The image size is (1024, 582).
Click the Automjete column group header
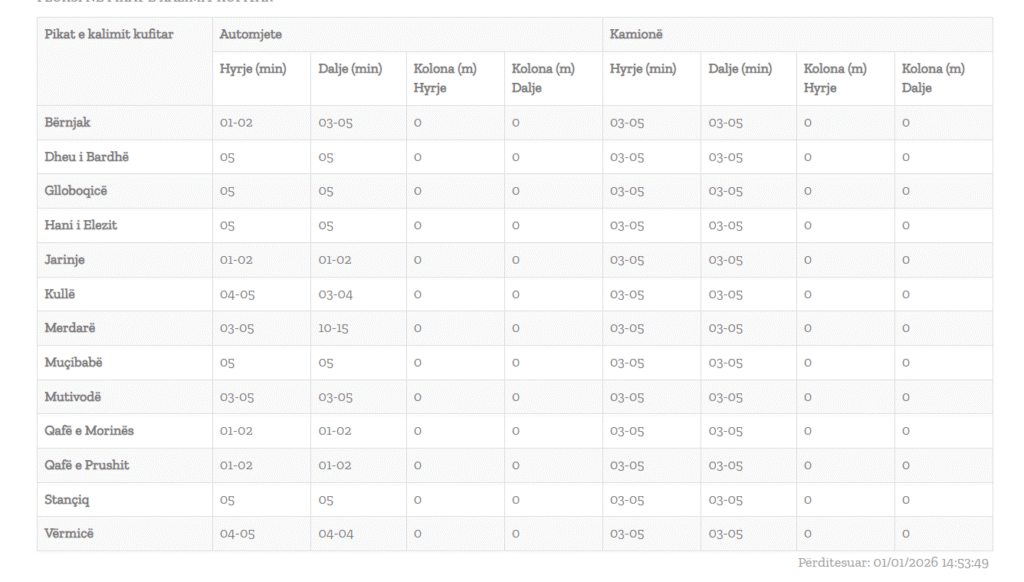click(250, 35)
